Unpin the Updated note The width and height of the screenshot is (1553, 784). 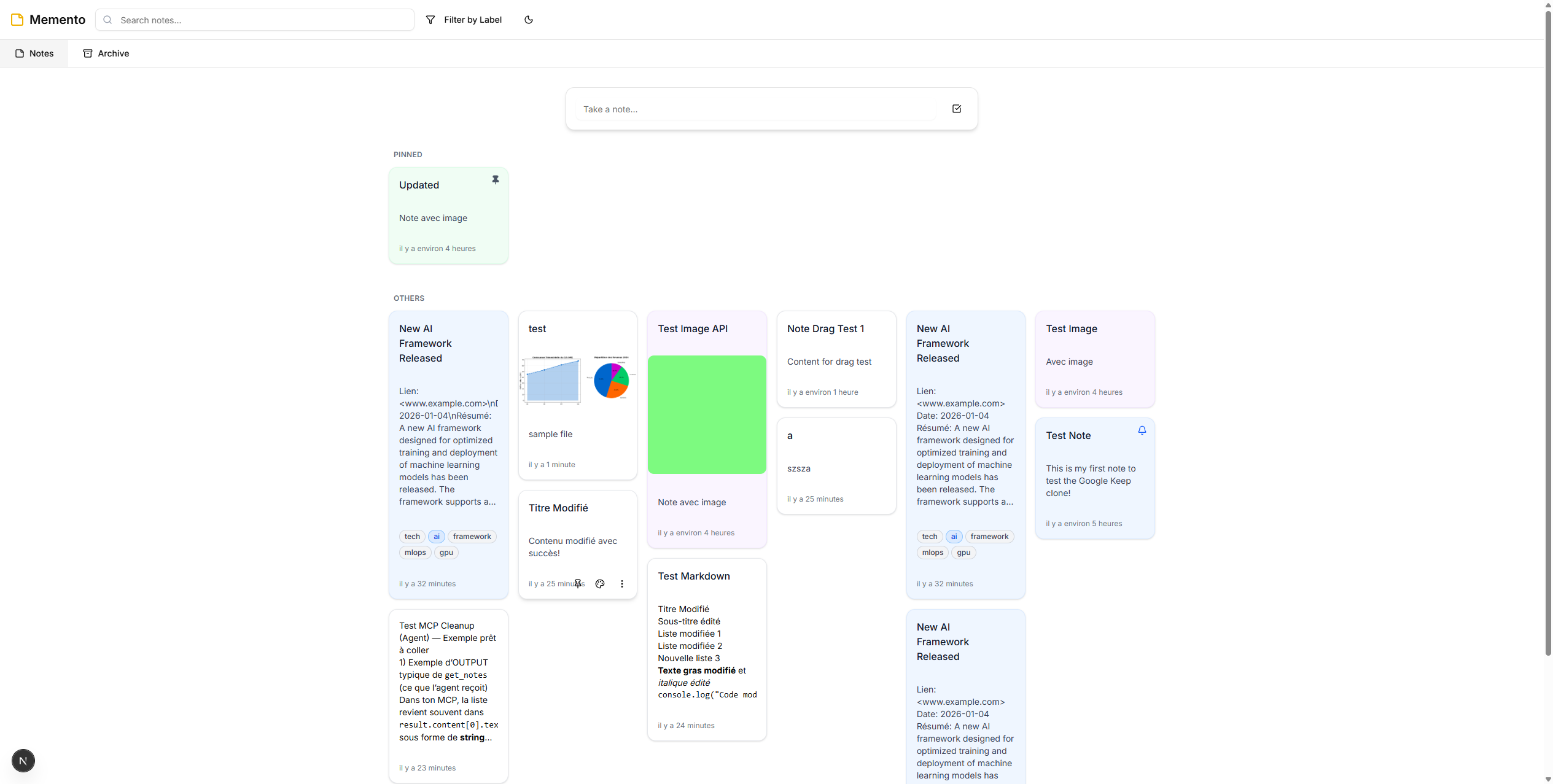tap(495, 180)
